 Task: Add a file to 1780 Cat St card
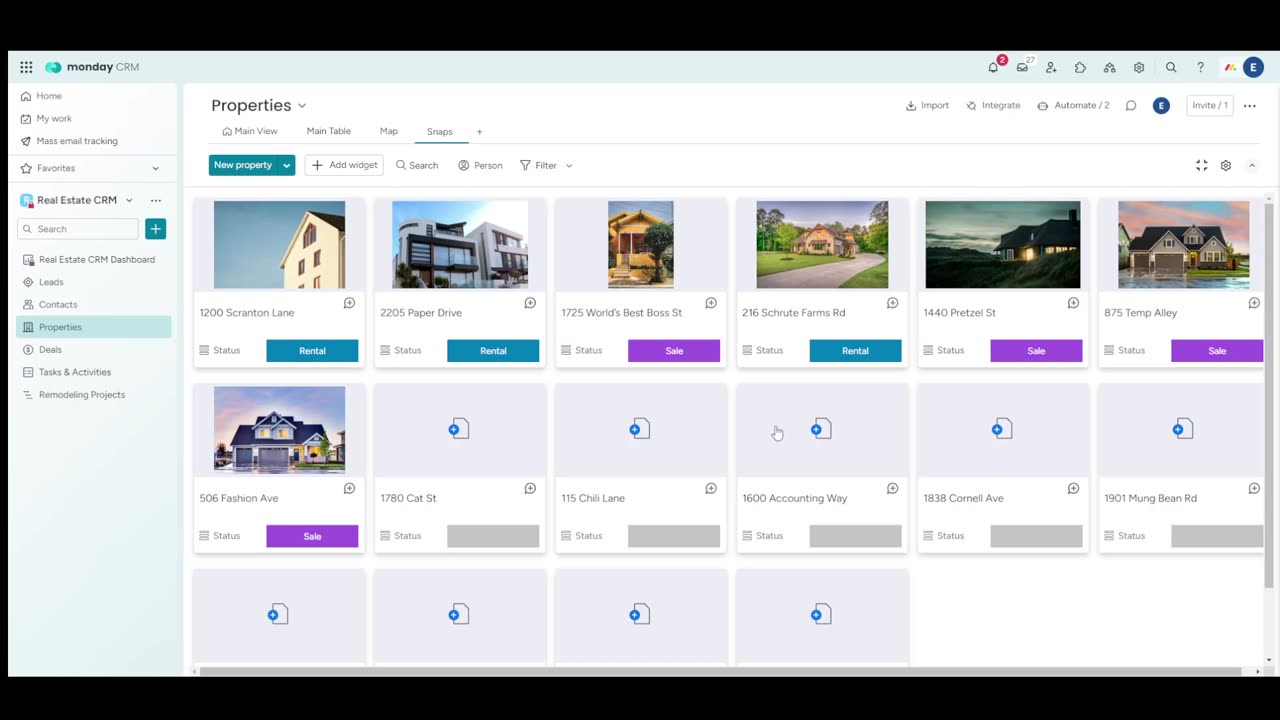pos(459,429)
